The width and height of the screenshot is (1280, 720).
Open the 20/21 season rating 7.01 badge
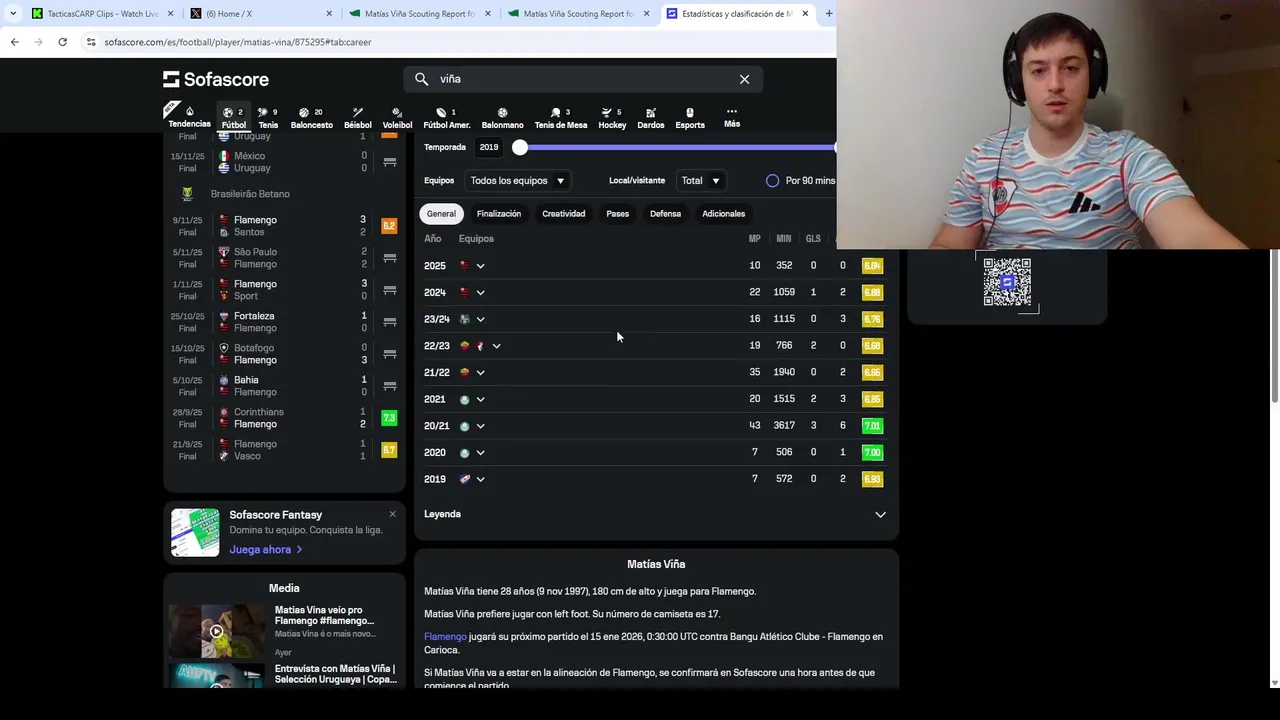(872, 426)
